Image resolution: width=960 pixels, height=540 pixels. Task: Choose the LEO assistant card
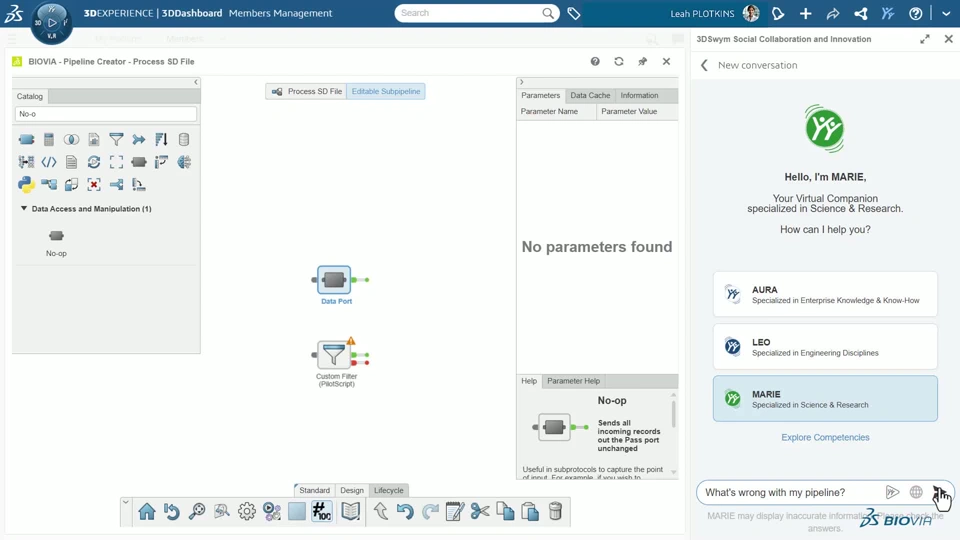pos(825,347)
